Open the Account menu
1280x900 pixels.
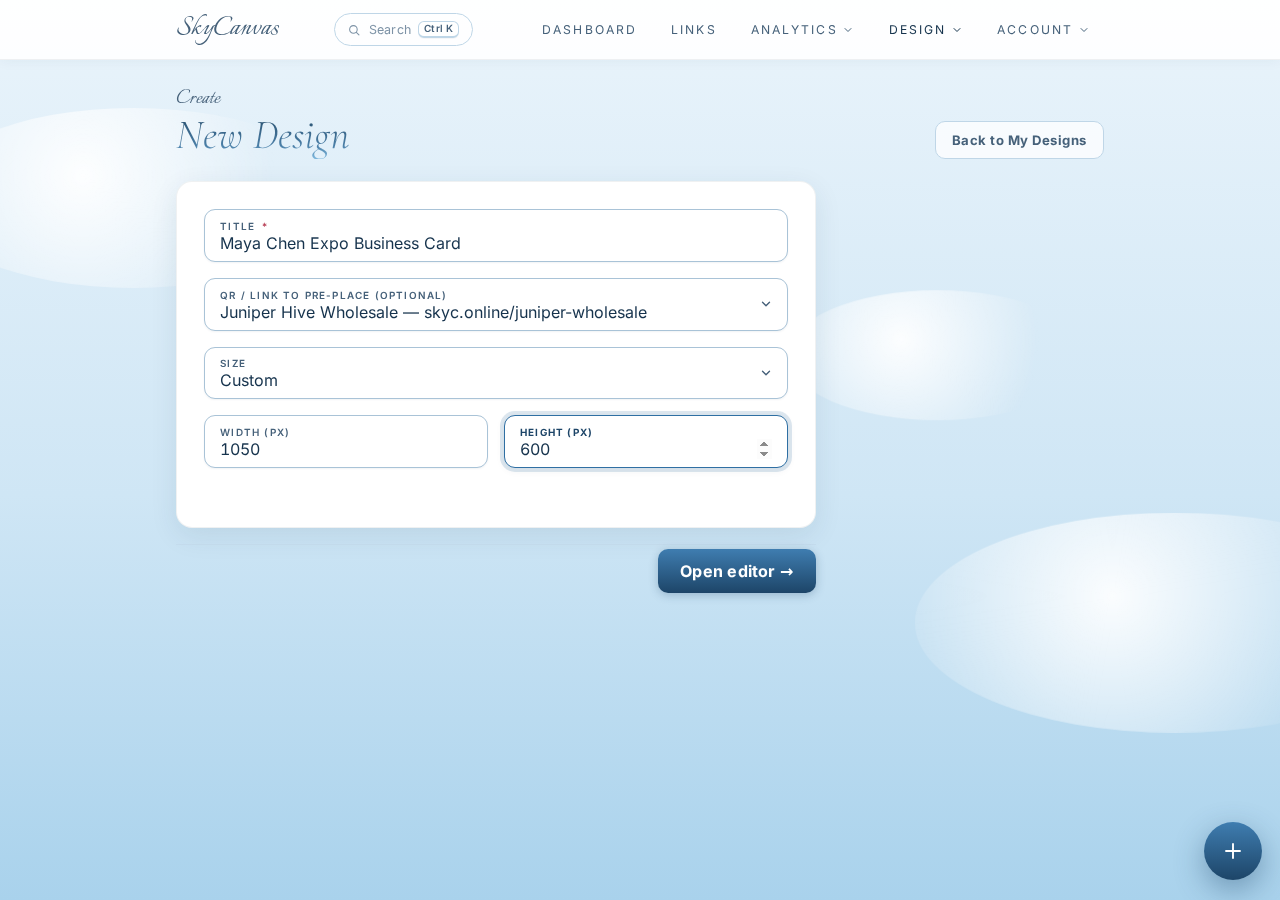pos(1043,30)
